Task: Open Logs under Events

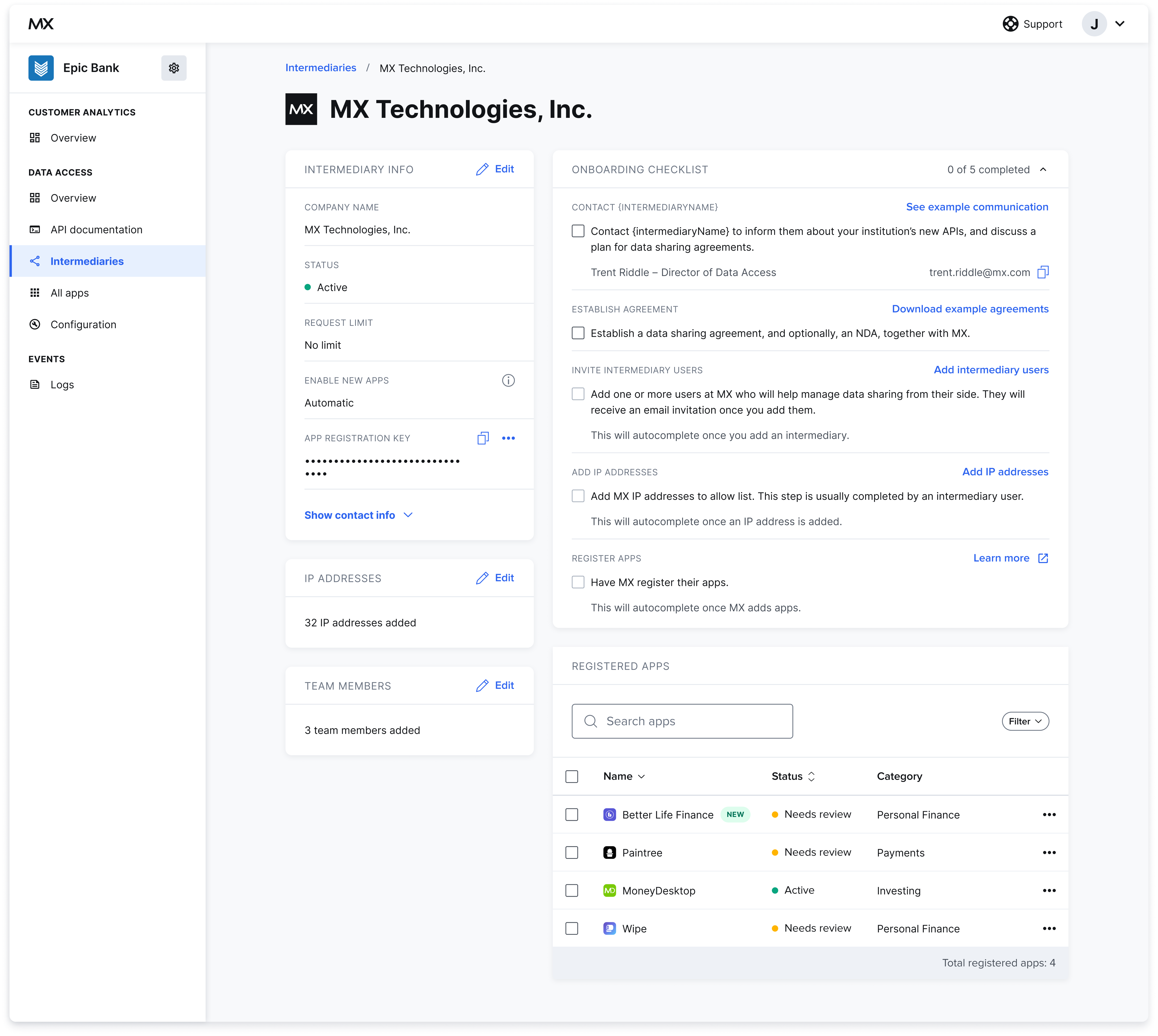Action: (x=62, y=385)
